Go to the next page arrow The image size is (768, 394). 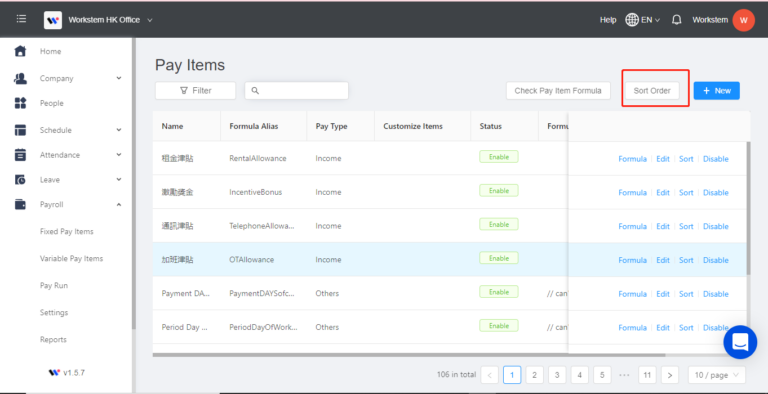click(x=670, y=375)
